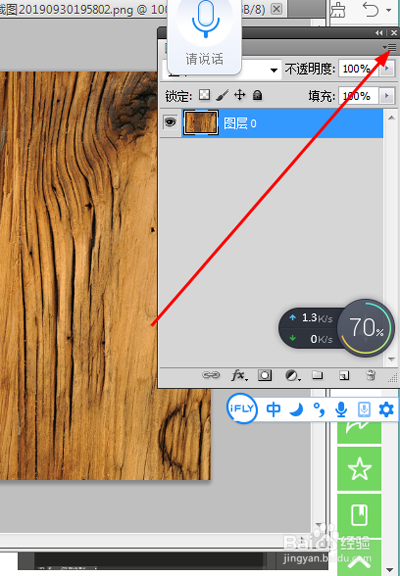
Task: Click the iFLY voice microphone button
Action: pos(205,19)
